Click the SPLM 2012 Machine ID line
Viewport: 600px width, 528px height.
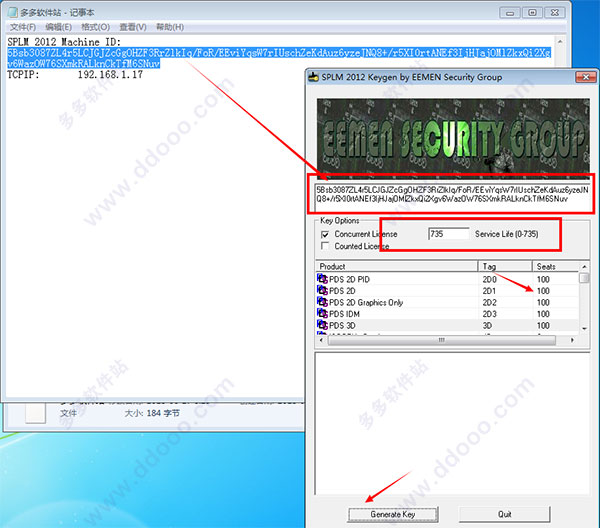pyautogui.click(x=64, y=42)
